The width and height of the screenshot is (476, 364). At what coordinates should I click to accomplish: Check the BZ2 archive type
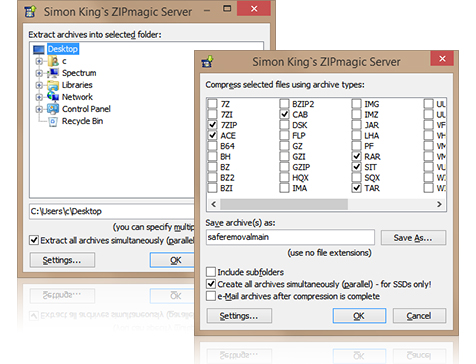[212, 178]
